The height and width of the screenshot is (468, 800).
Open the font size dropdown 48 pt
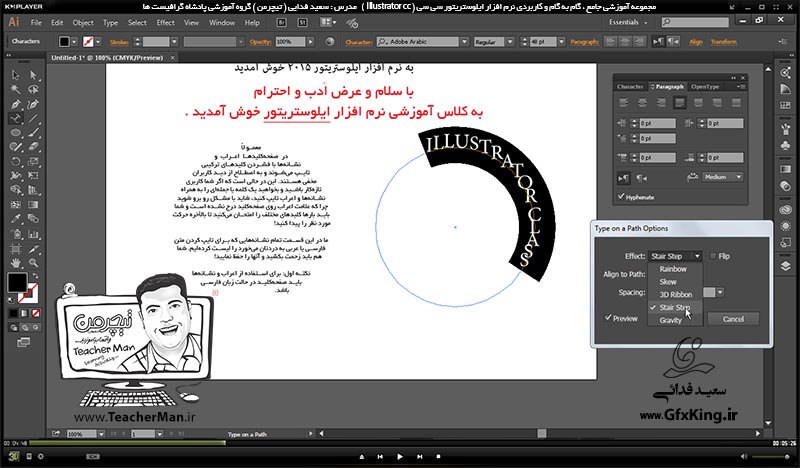561,42
